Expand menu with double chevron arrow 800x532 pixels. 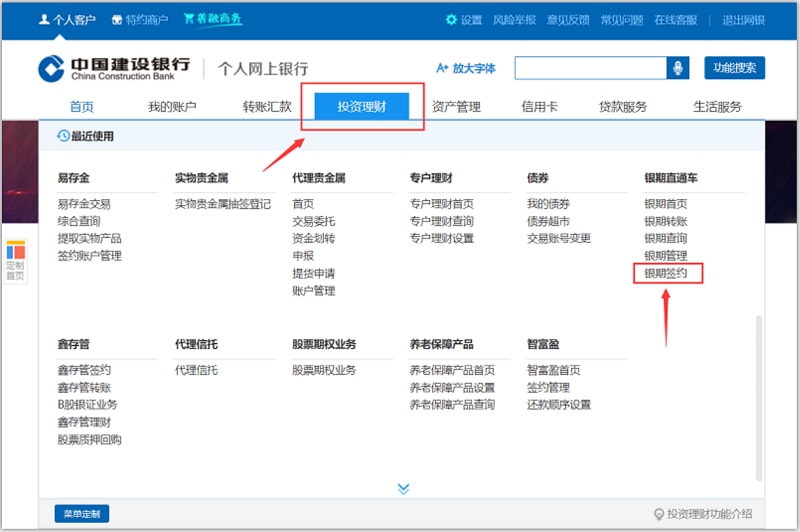403,488
